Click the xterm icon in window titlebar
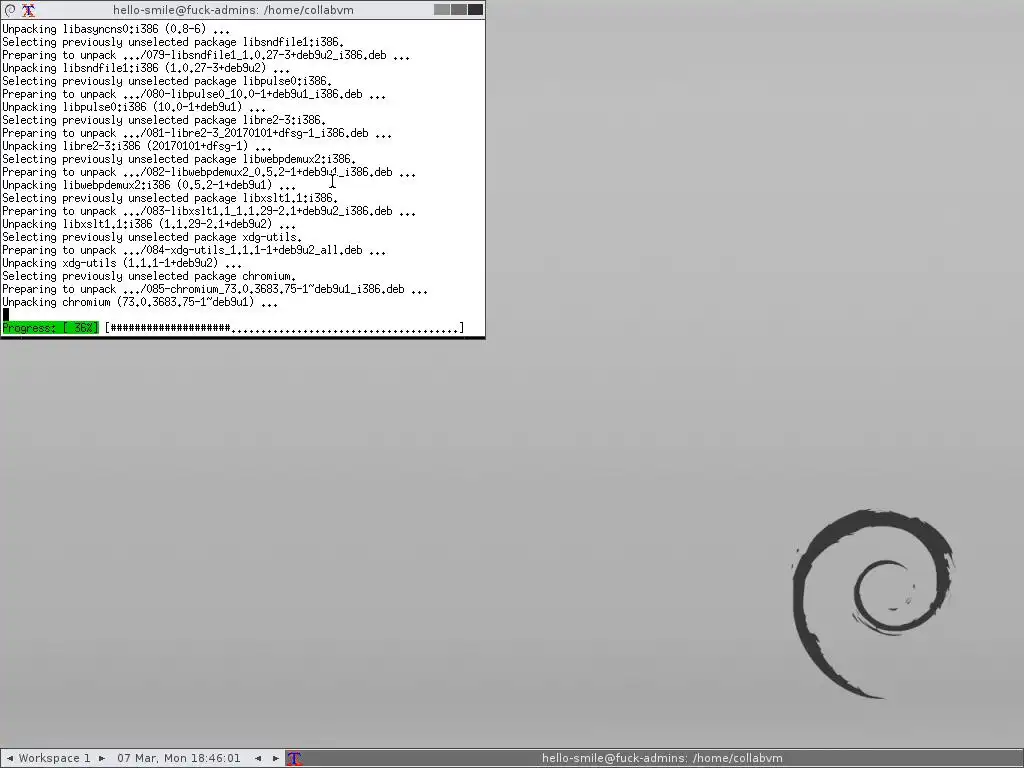 [28, 10]
